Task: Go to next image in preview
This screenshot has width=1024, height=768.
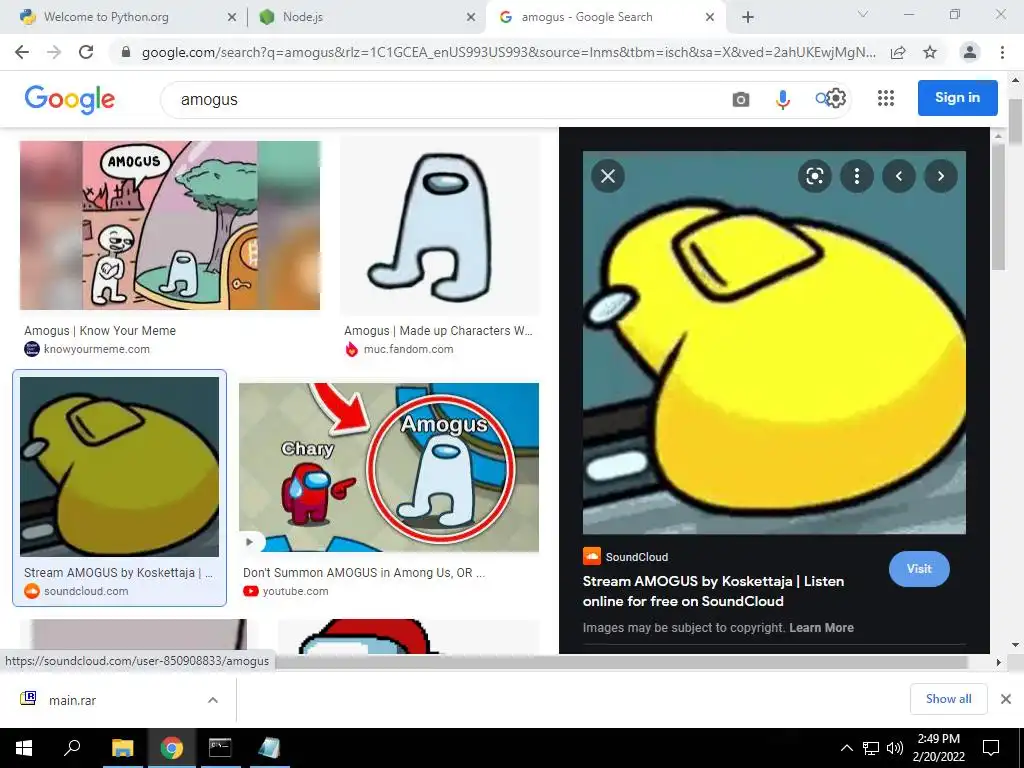Action: point(941,176)
